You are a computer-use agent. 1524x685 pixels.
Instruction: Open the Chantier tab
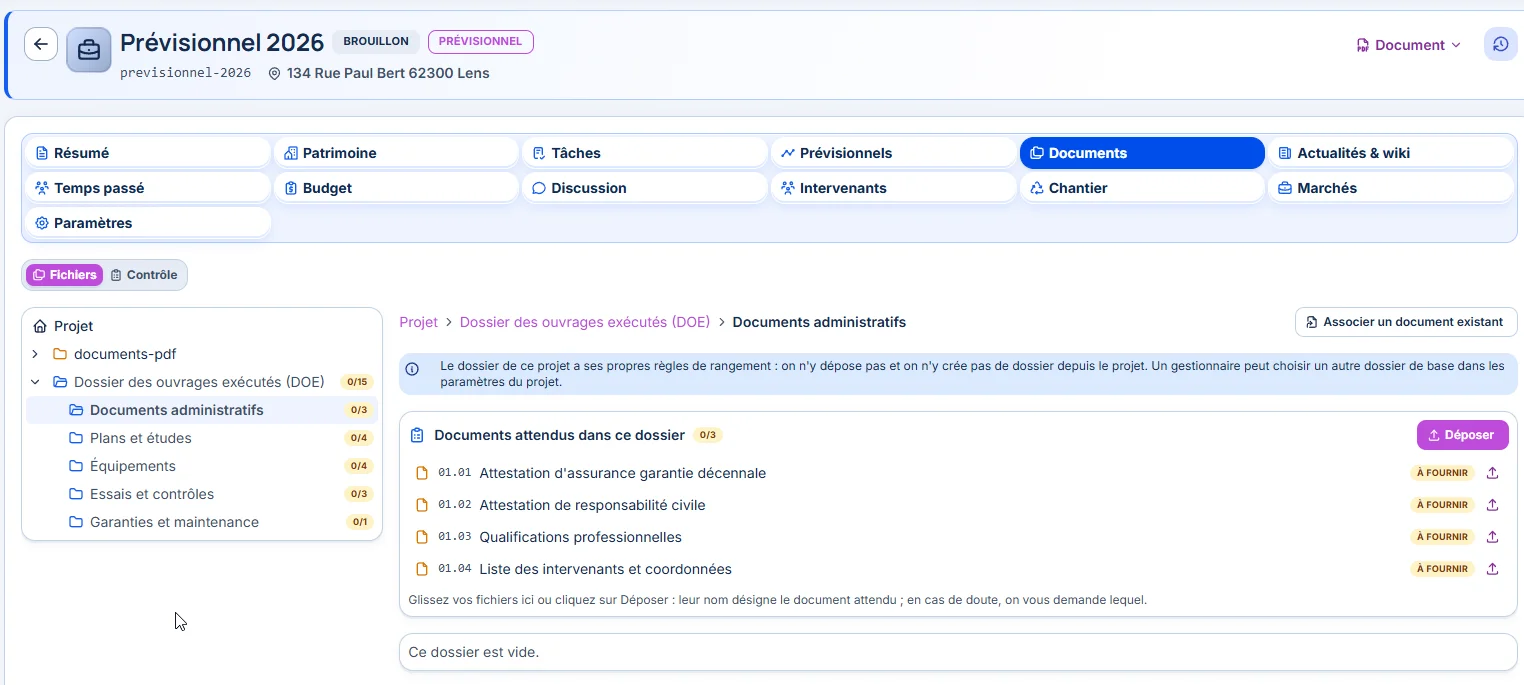pos(1142,188)
